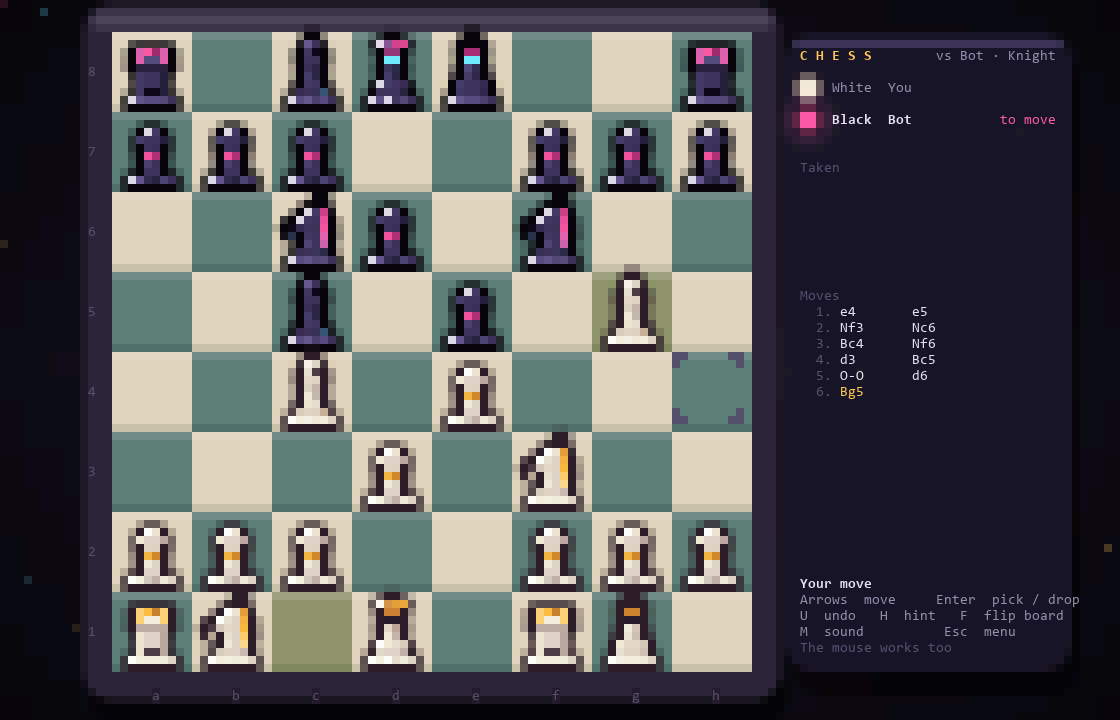Select the white pawn on h2

click(x=711, y=556)
